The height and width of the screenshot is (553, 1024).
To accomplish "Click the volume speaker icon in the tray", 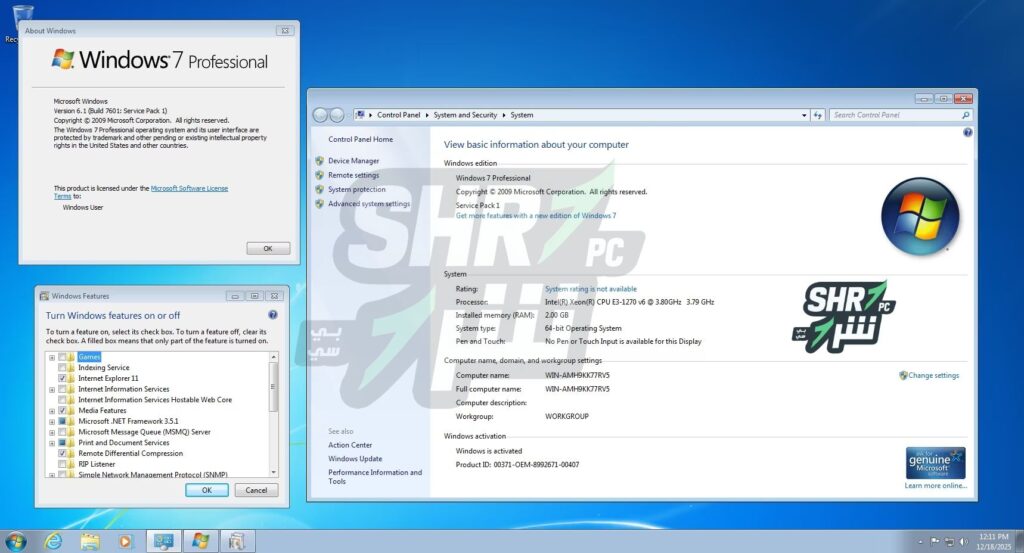I will tap(964, 542).
